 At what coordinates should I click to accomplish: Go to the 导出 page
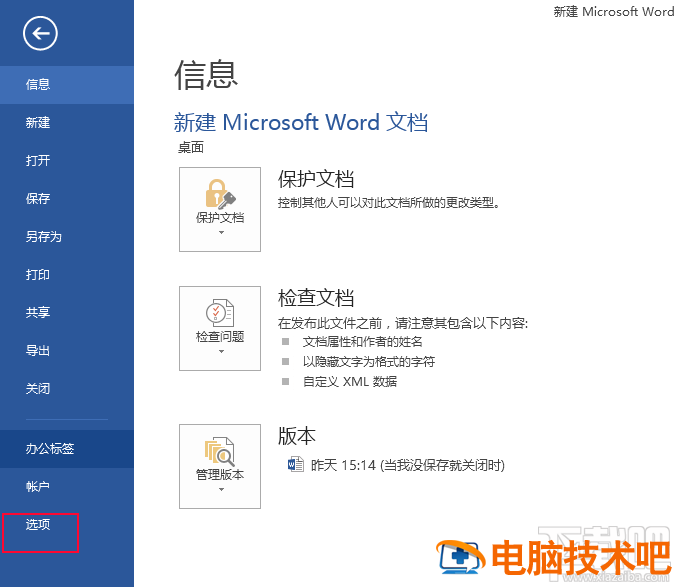67,351
